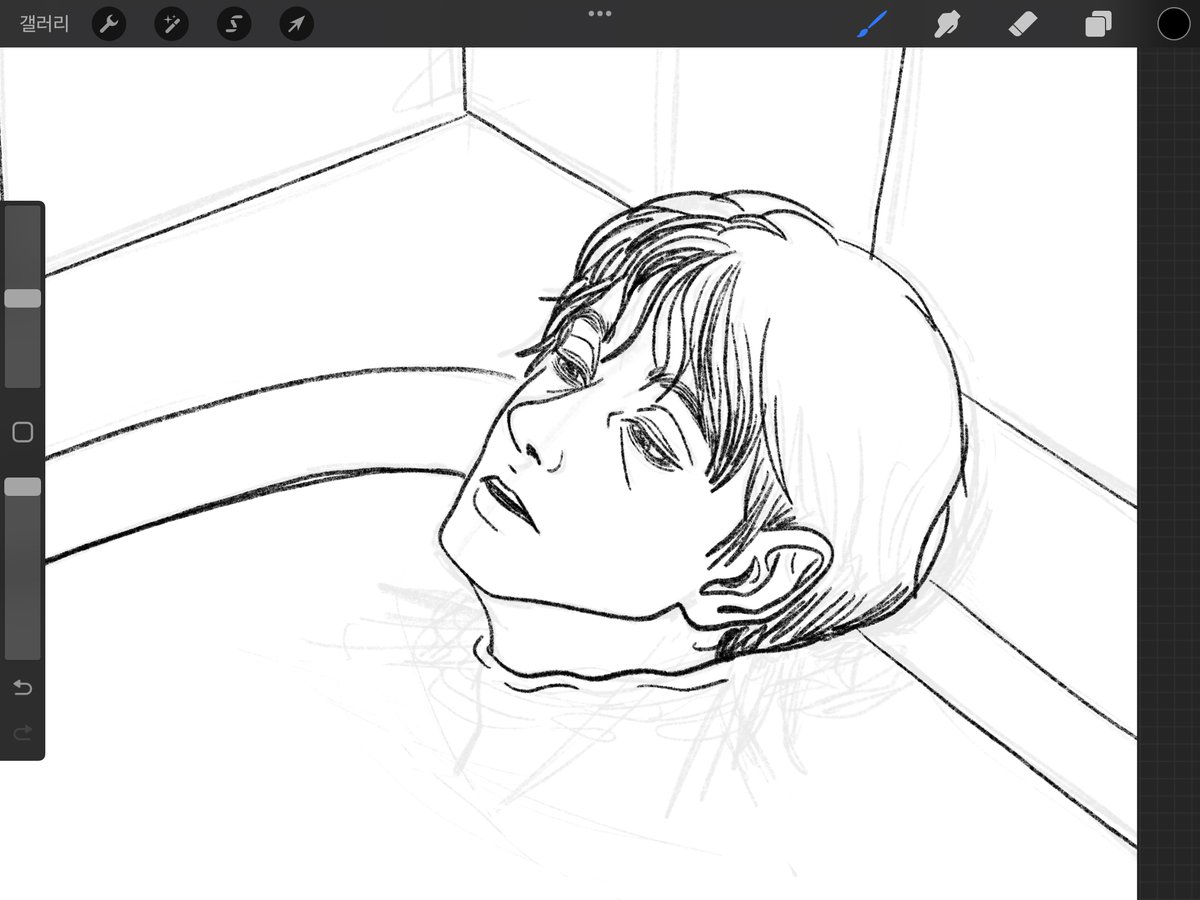Viewport: 1200px width, 900px height.
Task: Open the Layers panel
Action: pyautogui.click(x=1097, y=23)
